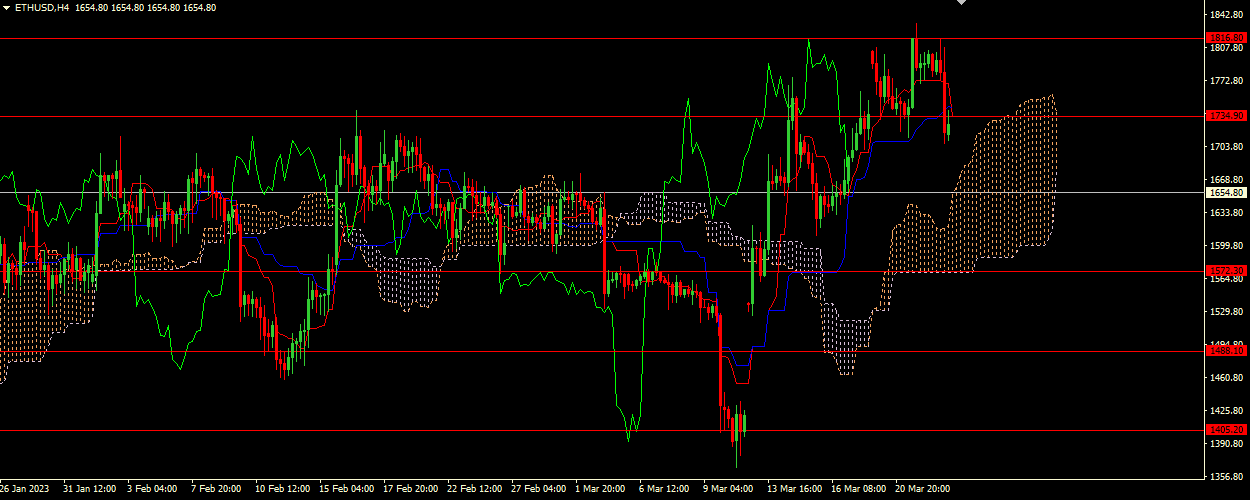This screenshot has height=500, width=1250.
Task: Click the 7 Feb 20:00 time label
Action: [217, 490]
